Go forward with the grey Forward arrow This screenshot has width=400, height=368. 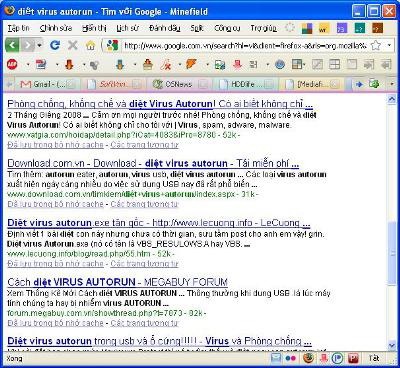click(x=28, y=45)
